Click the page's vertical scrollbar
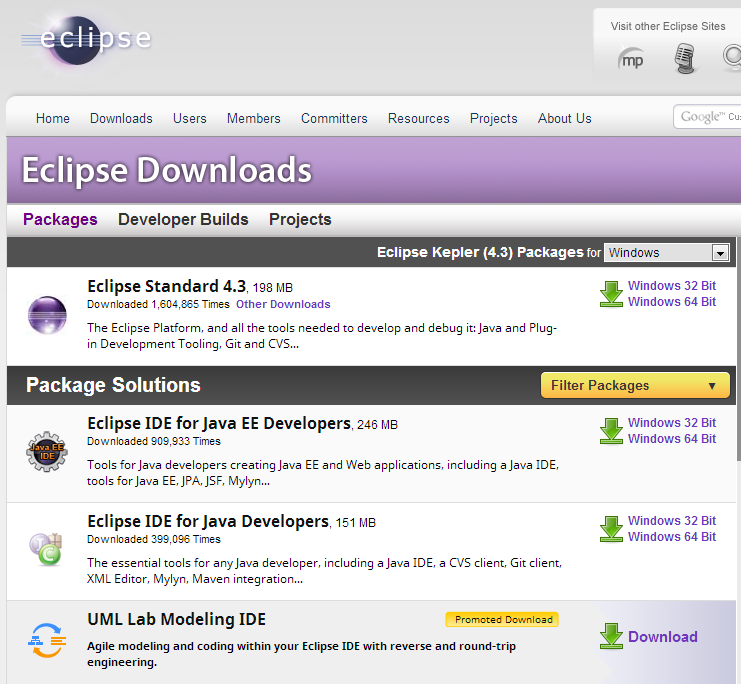The width and height of the screenshot is (741, 684). point(738,349)
